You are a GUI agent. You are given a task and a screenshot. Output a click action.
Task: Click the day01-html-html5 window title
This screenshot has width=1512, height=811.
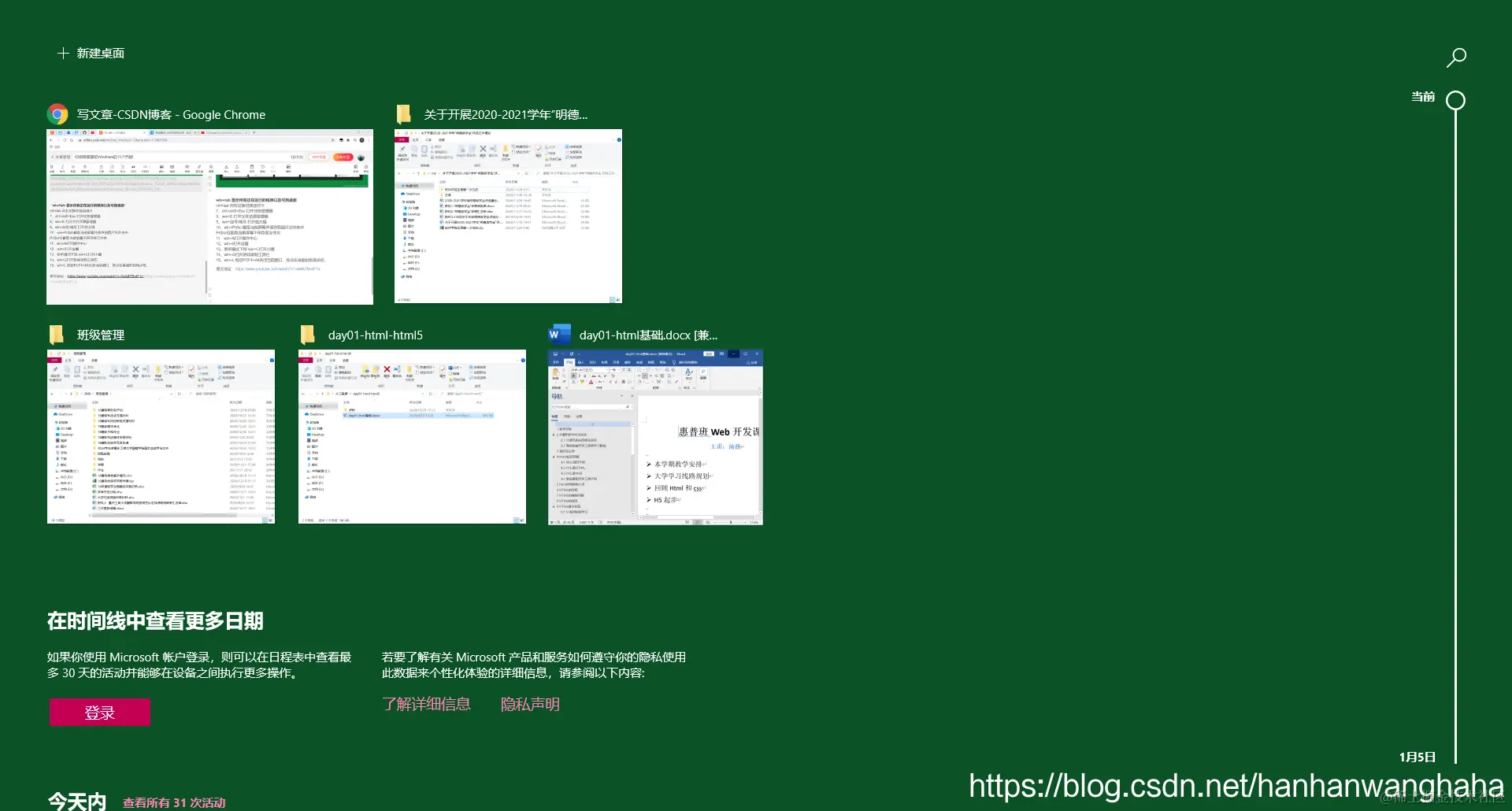376,335
